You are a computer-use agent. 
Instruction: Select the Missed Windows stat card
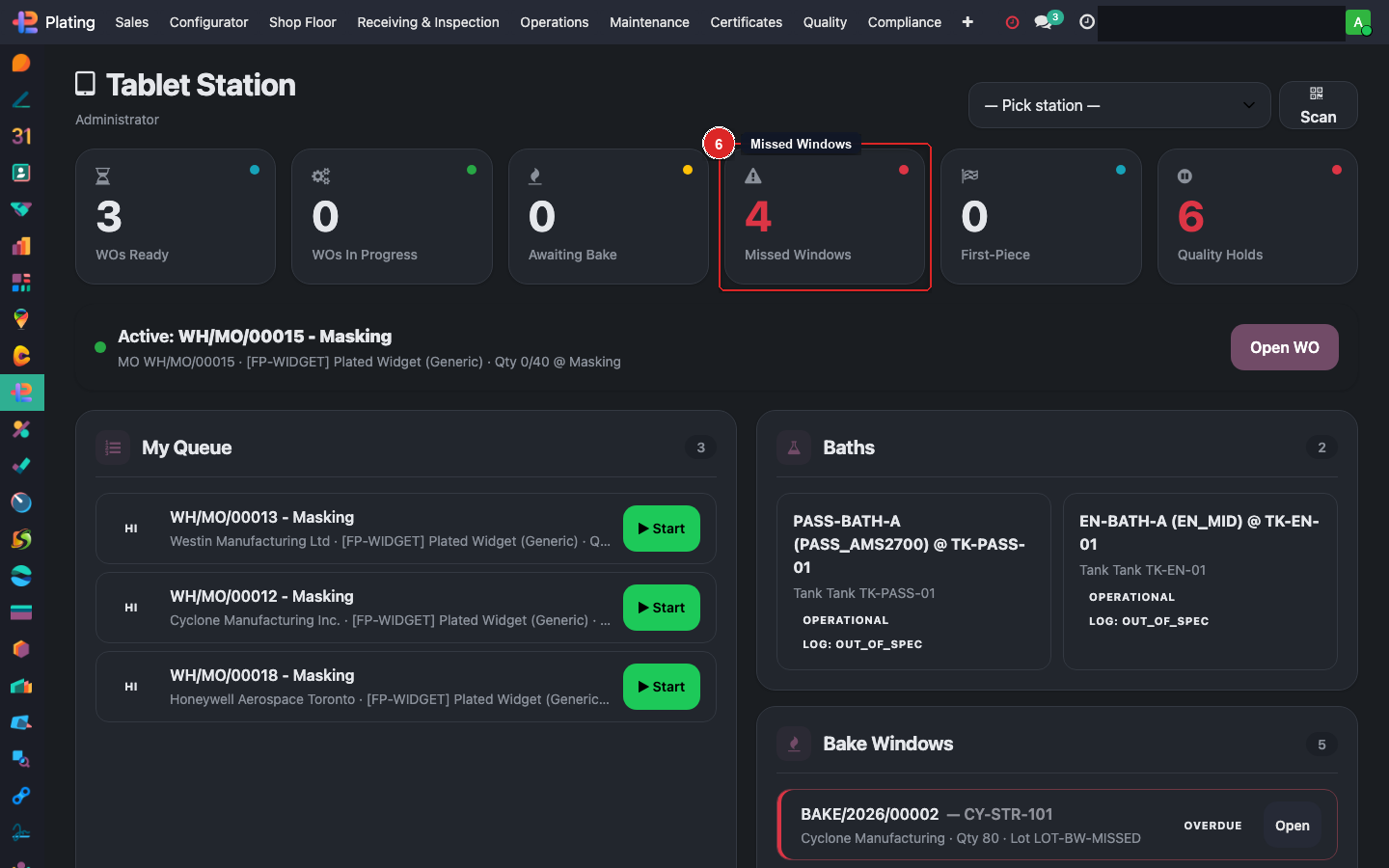825,217
